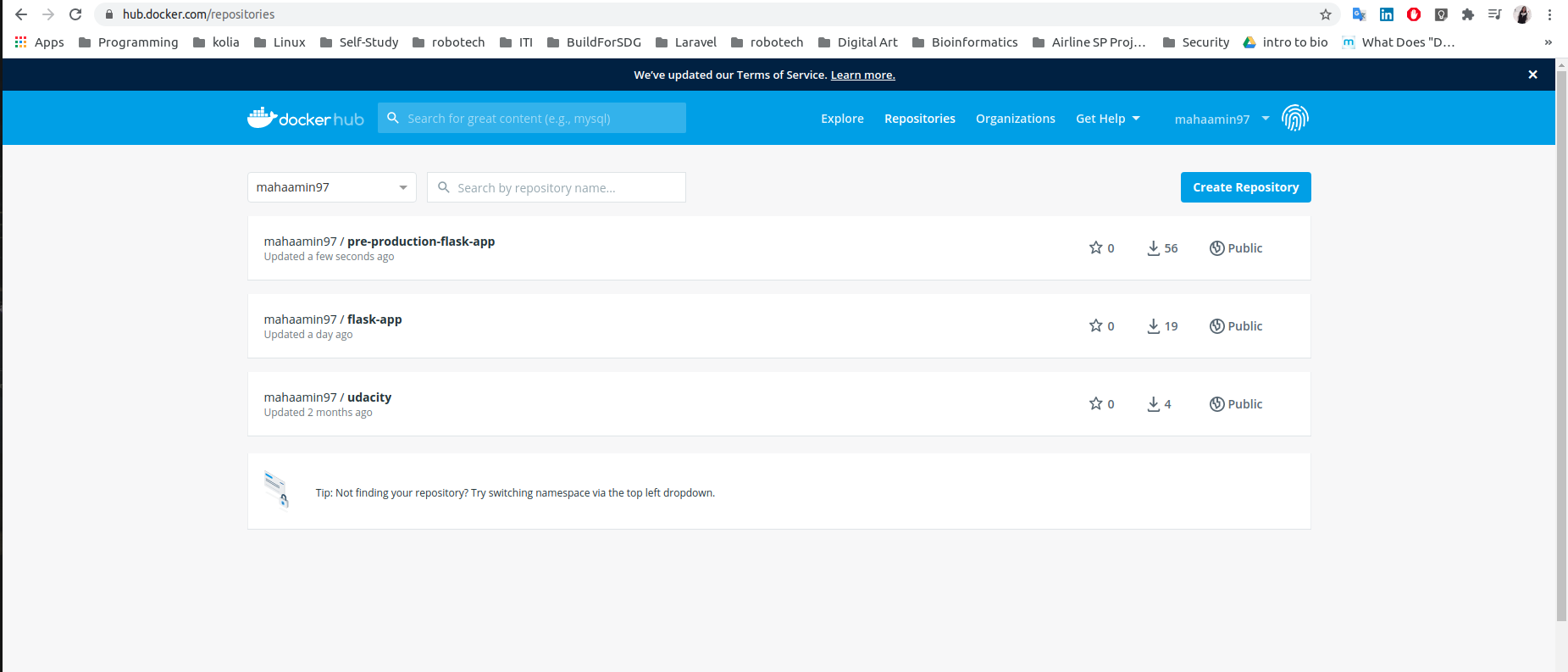Image resolution: width=1568 pixels, height=672 pixels.
Task: Open the Google Translate extension icon
Action: tap(1359, 14)
